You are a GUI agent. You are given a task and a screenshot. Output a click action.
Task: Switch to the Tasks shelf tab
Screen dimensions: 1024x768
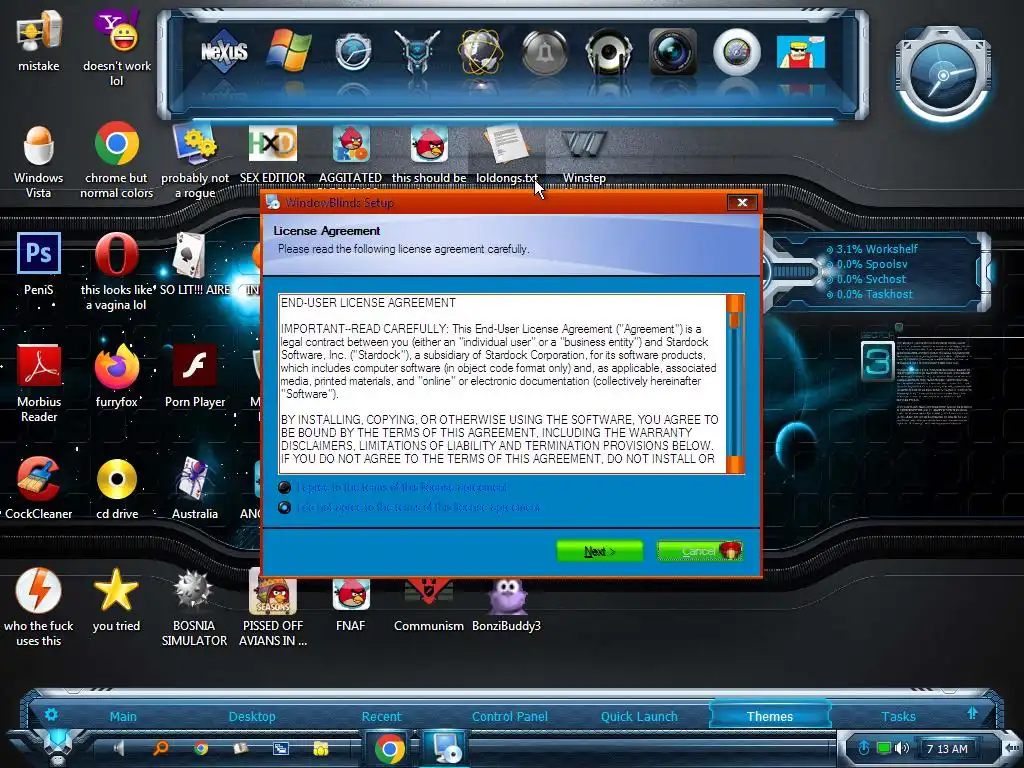tap(898, 716)
